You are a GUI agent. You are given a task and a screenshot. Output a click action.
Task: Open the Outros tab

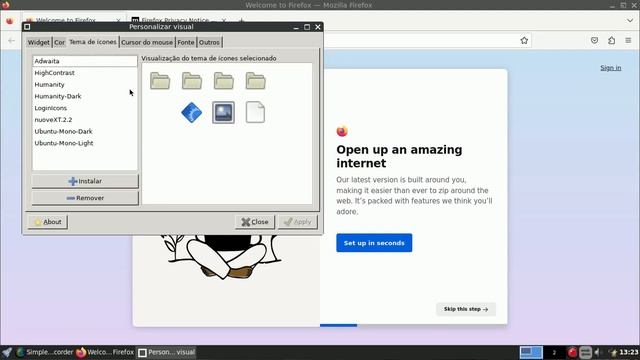tap(209, 42)
